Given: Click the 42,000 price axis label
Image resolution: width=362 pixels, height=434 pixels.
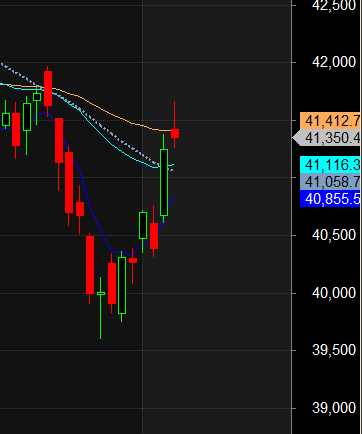Looking at the screenshot, I should 334,62.
